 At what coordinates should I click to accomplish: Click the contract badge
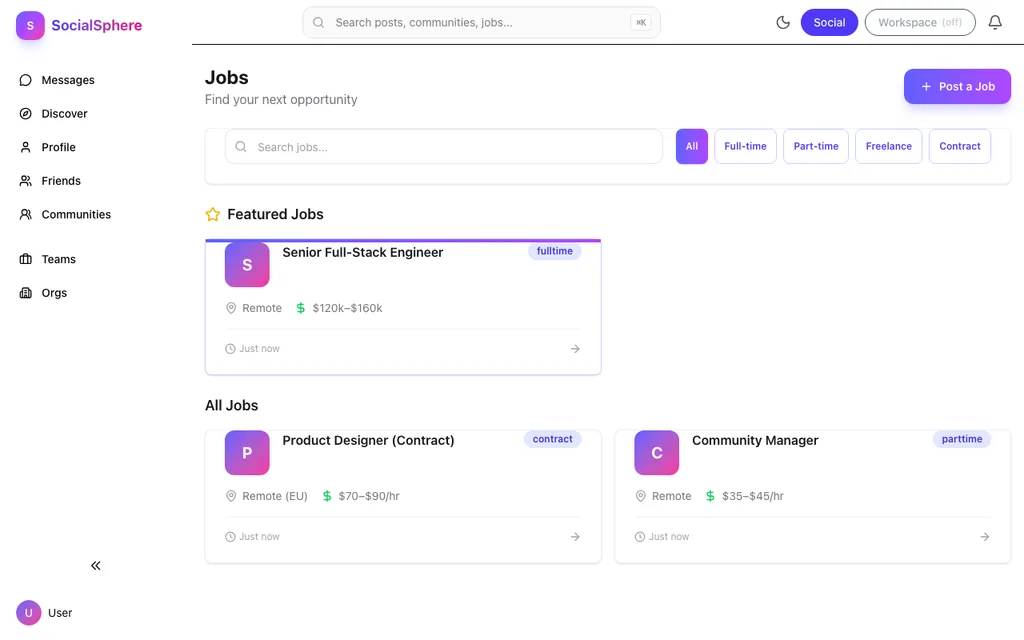pyautogui.click(x=552, y=439)
